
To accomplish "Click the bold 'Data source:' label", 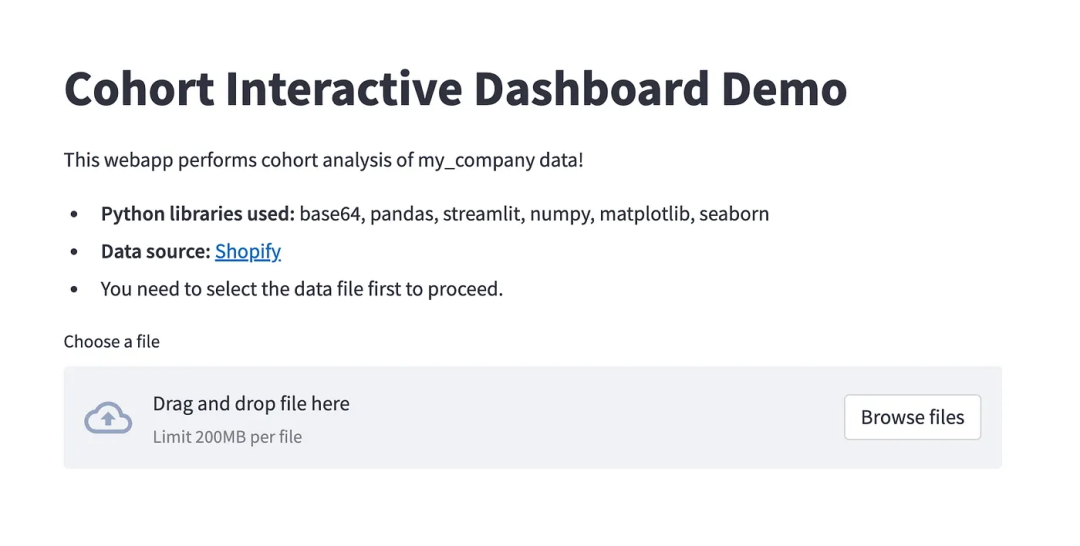I will point(155,252).
